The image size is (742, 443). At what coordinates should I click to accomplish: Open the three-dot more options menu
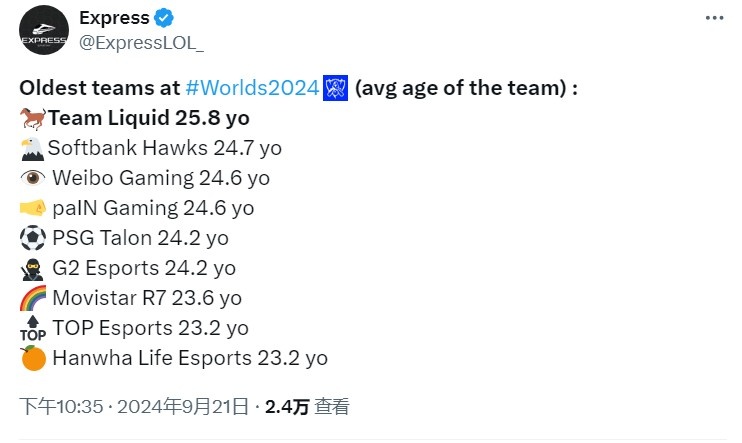pyautogui.click(x=714, y=18)
